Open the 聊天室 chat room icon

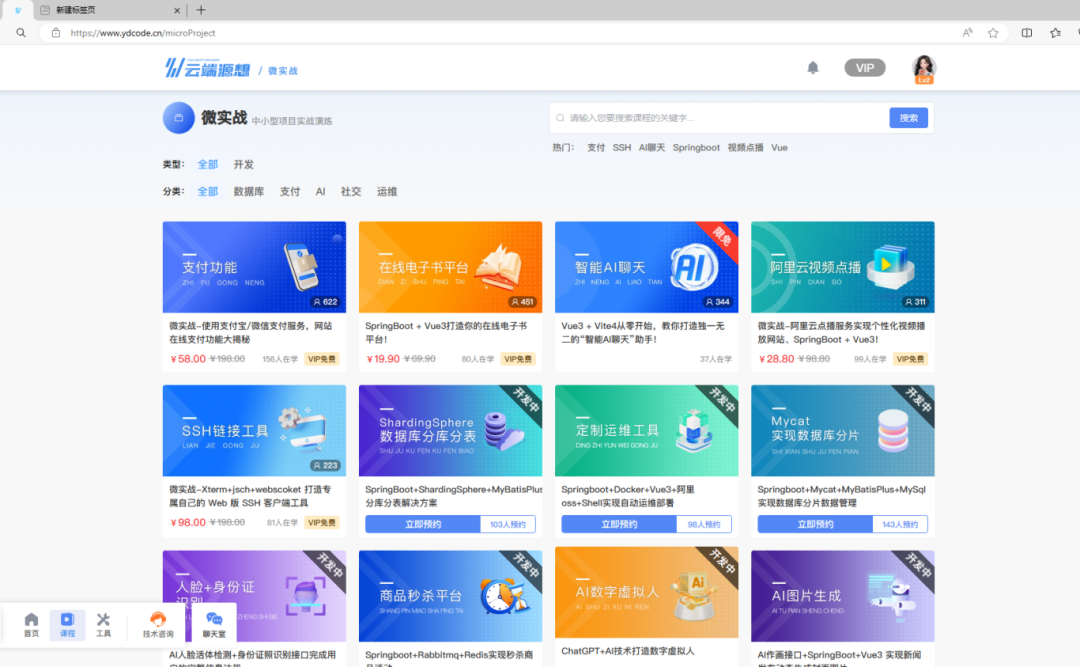(214, 624)
